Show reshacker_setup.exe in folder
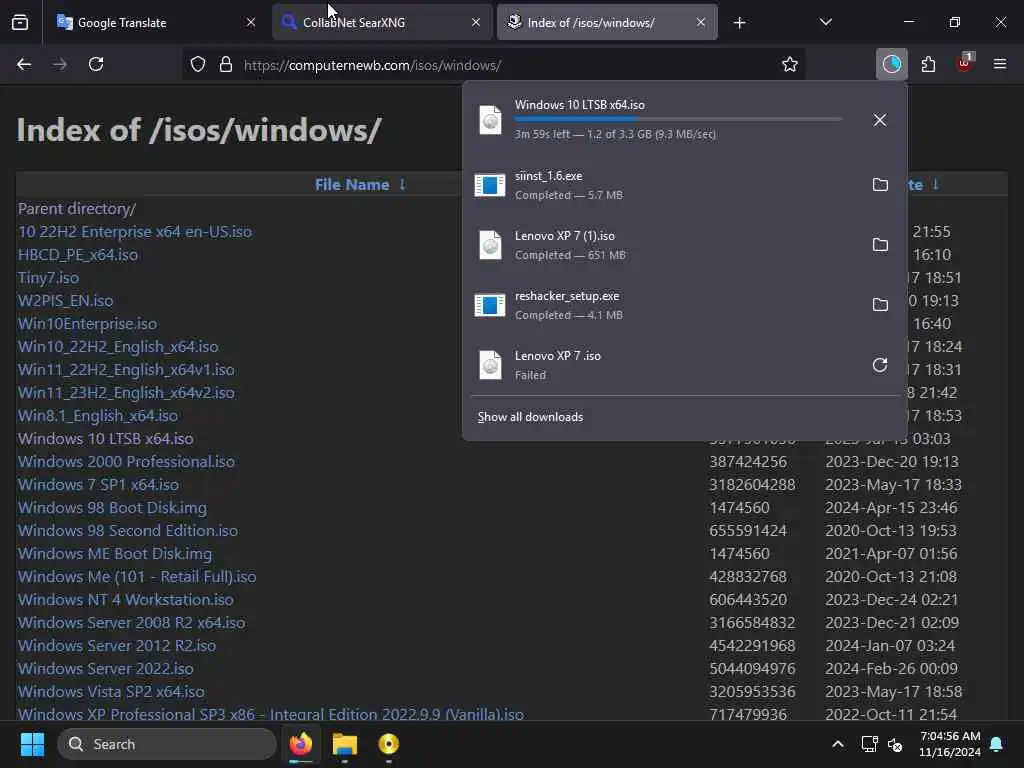 pyautogui.click(x=880, y=305)
